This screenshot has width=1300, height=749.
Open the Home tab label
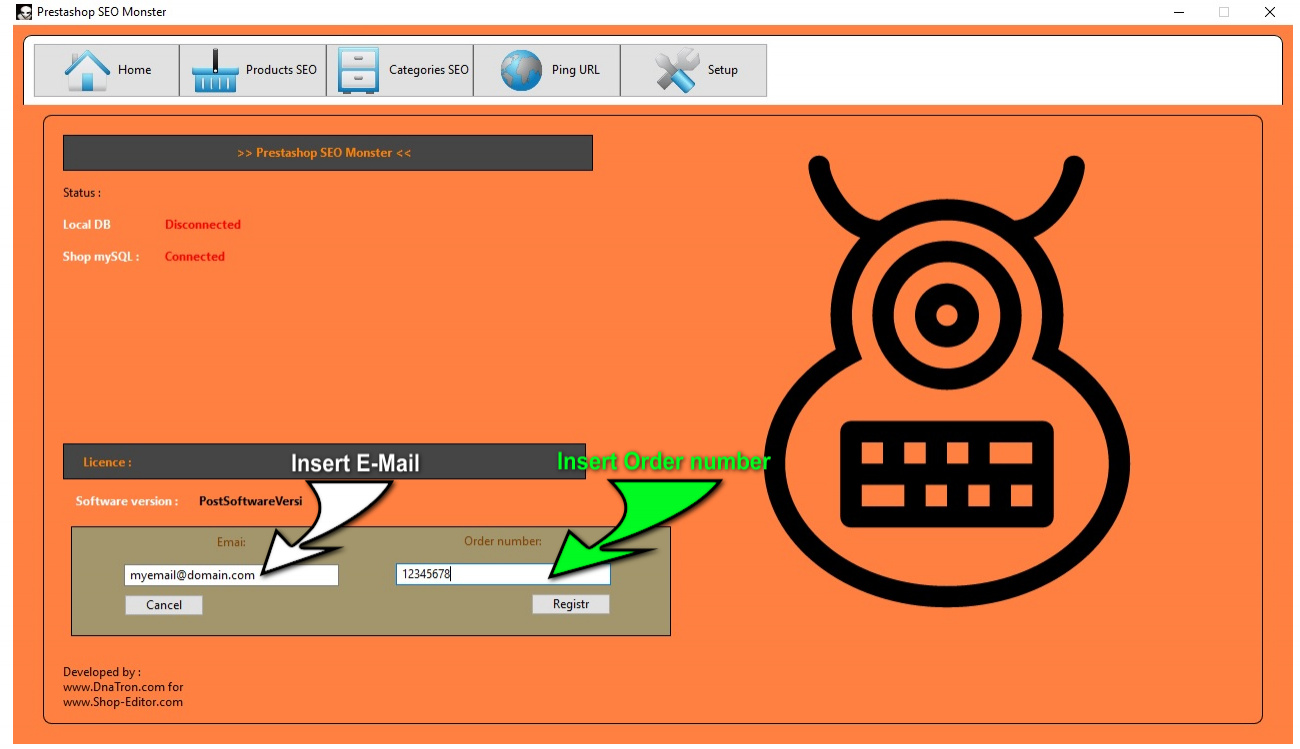(x=135, y=70)
